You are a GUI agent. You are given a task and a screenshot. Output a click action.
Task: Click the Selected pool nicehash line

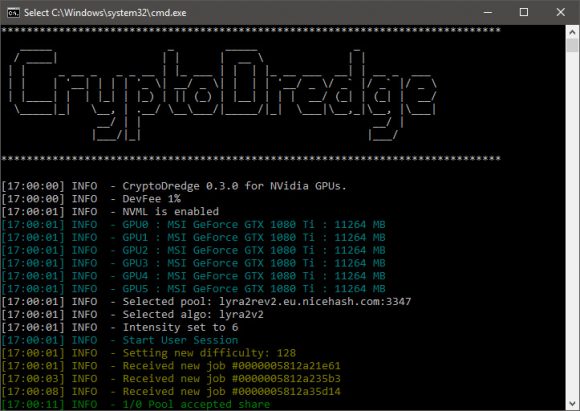click(206, 301)
